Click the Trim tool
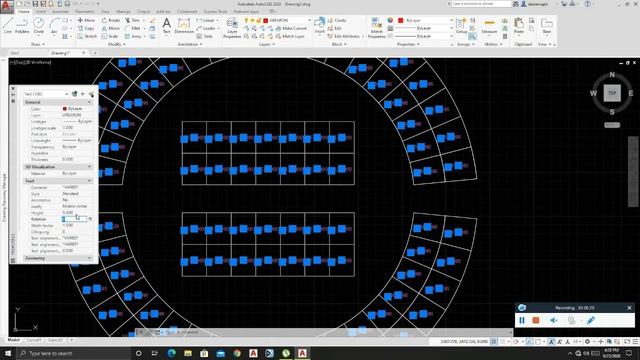The width and height of the screenshot is (640, 360). pyautogui.click(x=133, y=20)
